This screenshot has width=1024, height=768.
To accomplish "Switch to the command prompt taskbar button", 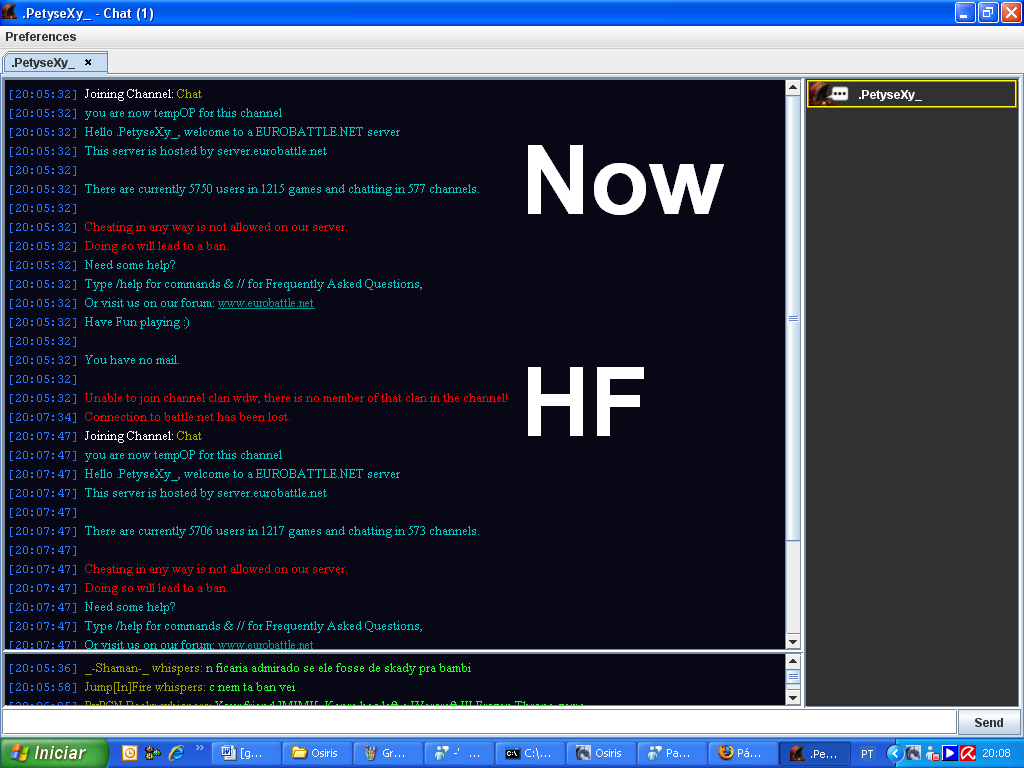I will point(532,754).
